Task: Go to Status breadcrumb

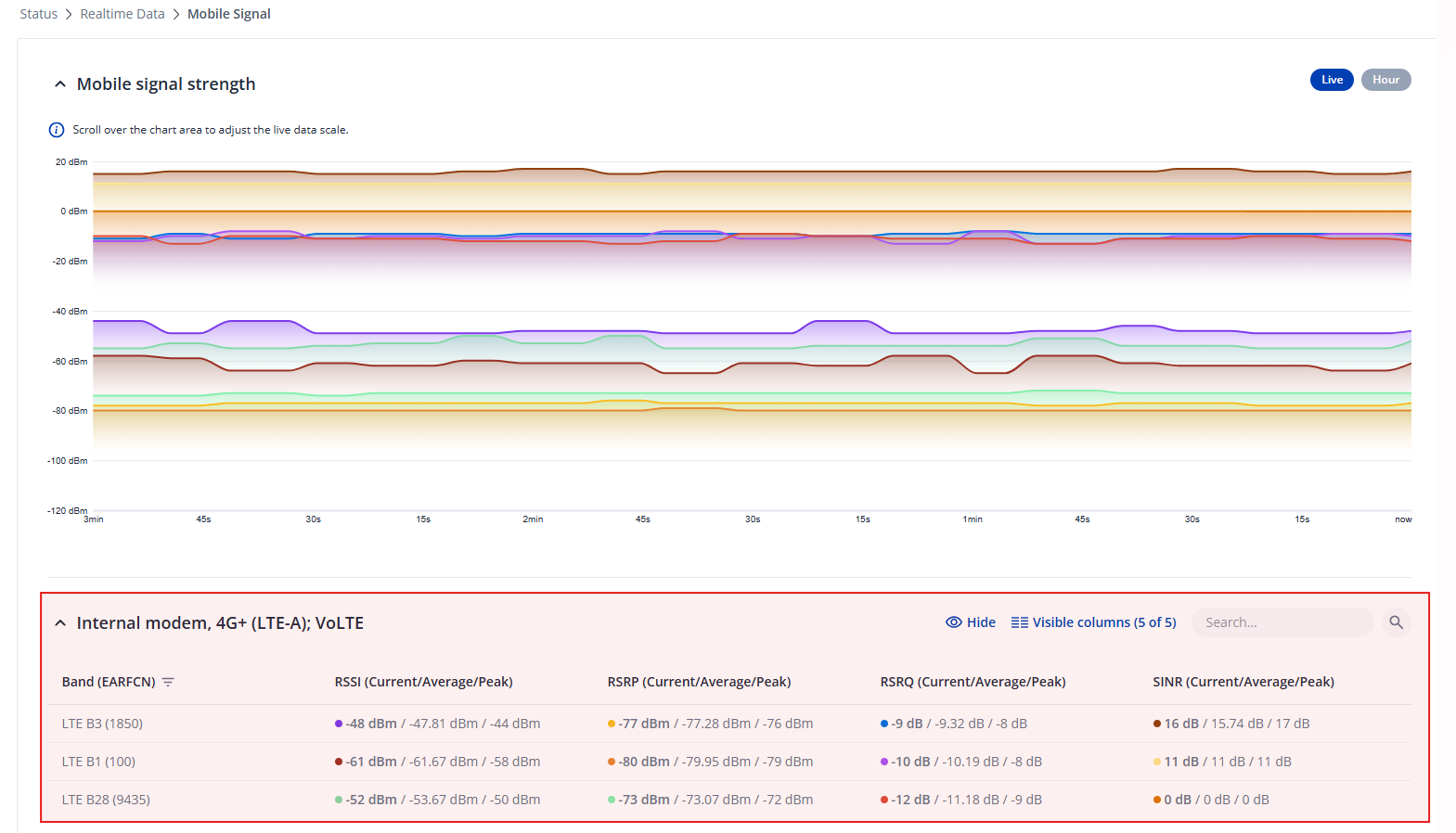Action: [39, 14]
